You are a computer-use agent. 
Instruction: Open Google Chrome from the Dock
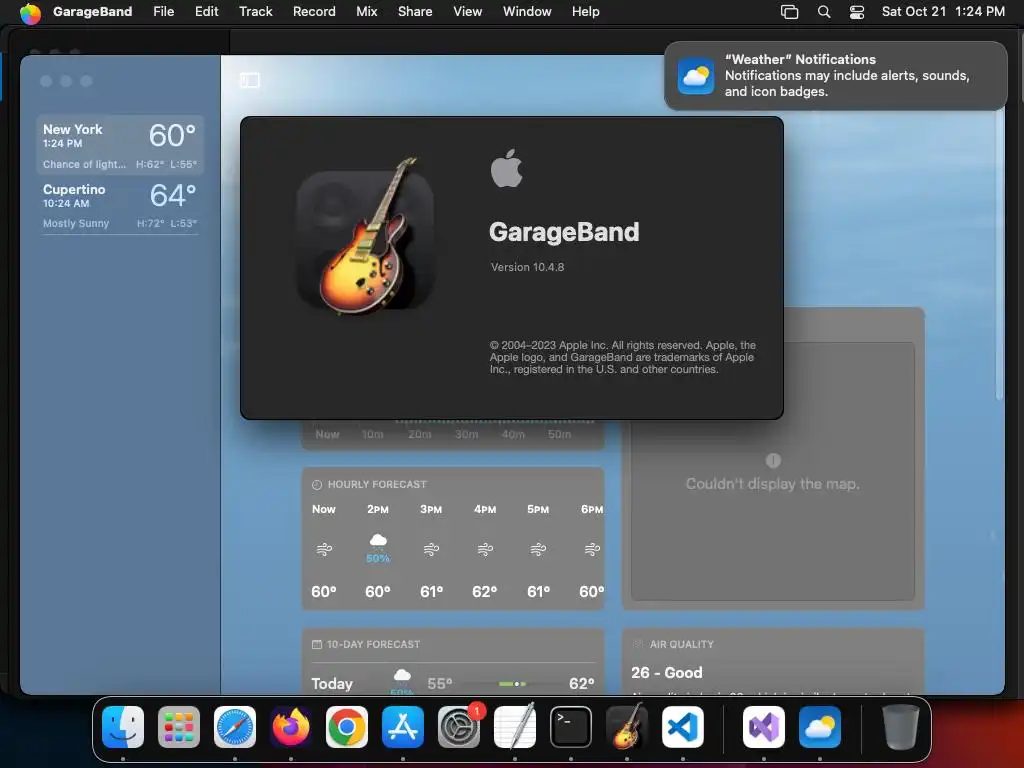[347, 727]
